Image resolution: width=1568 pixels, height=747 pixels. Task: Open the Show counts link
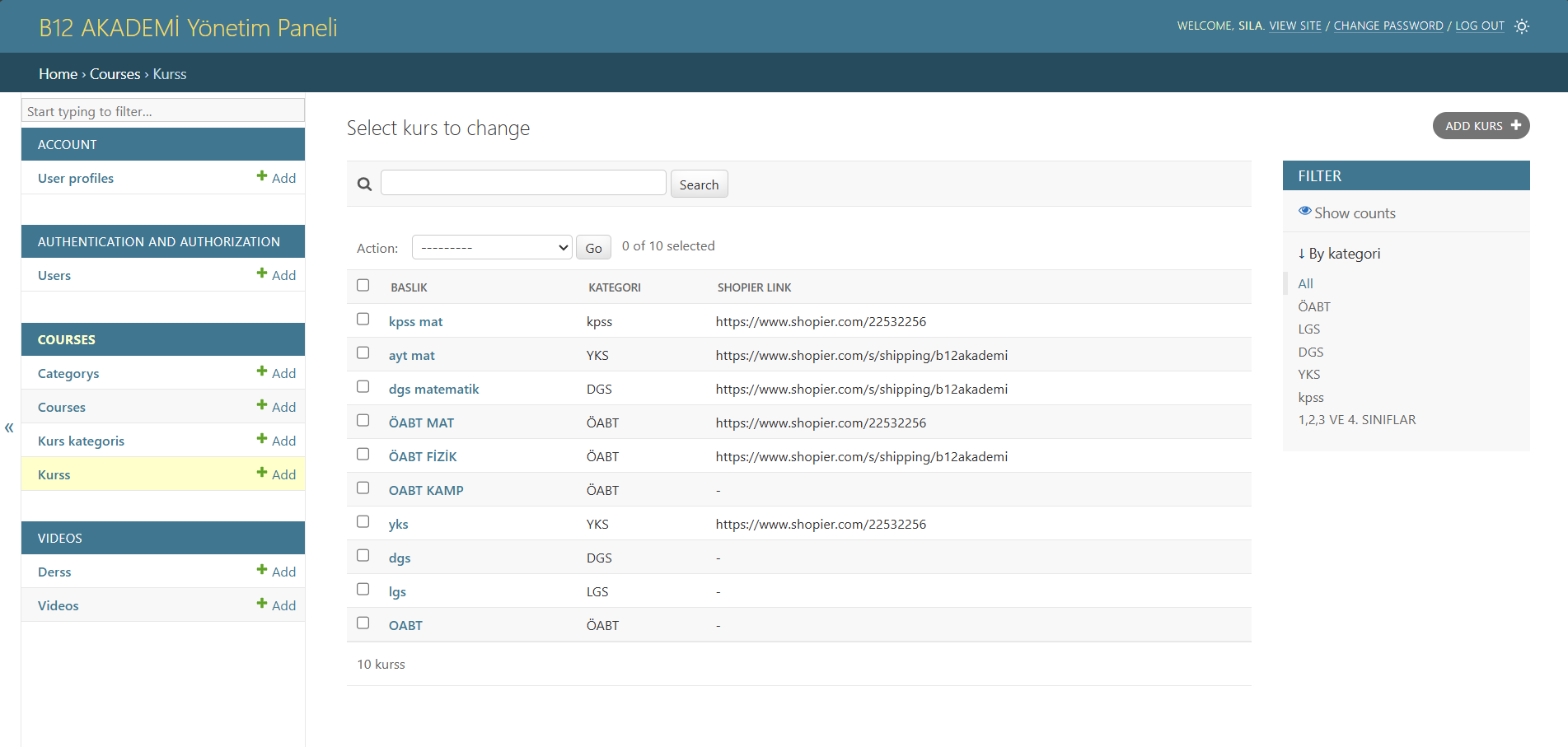point(1355,213)
